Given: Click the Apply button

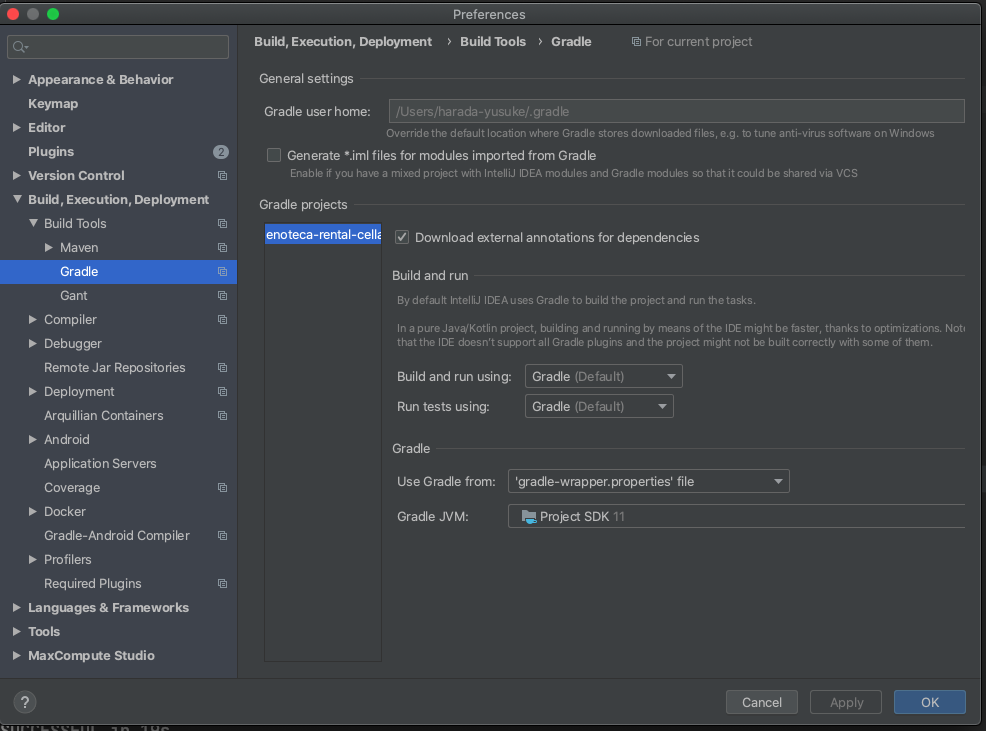Looking at the screenshot, I should click(x=845, y=702).
